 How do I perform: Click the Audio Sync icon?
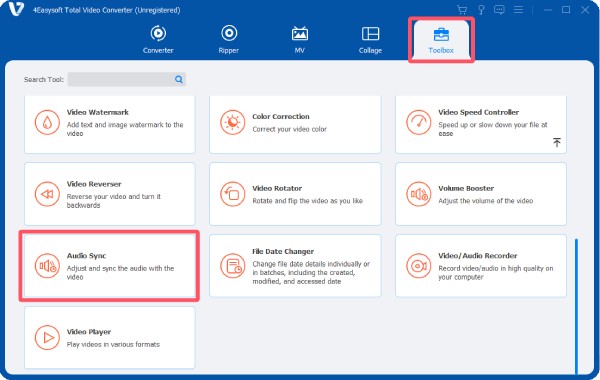coord(47,266)
